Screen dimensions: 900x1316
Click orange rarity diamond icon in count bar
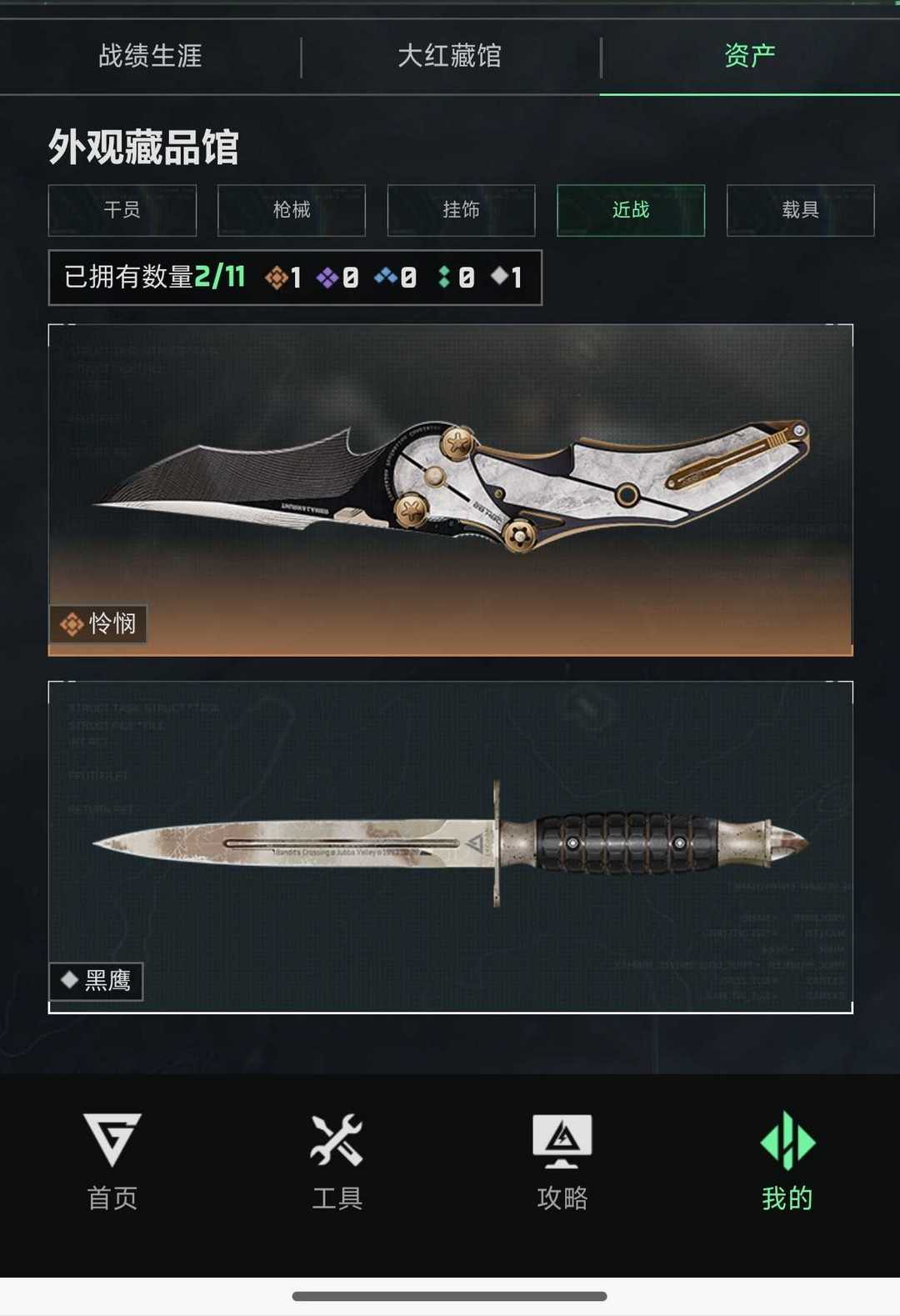276,277
